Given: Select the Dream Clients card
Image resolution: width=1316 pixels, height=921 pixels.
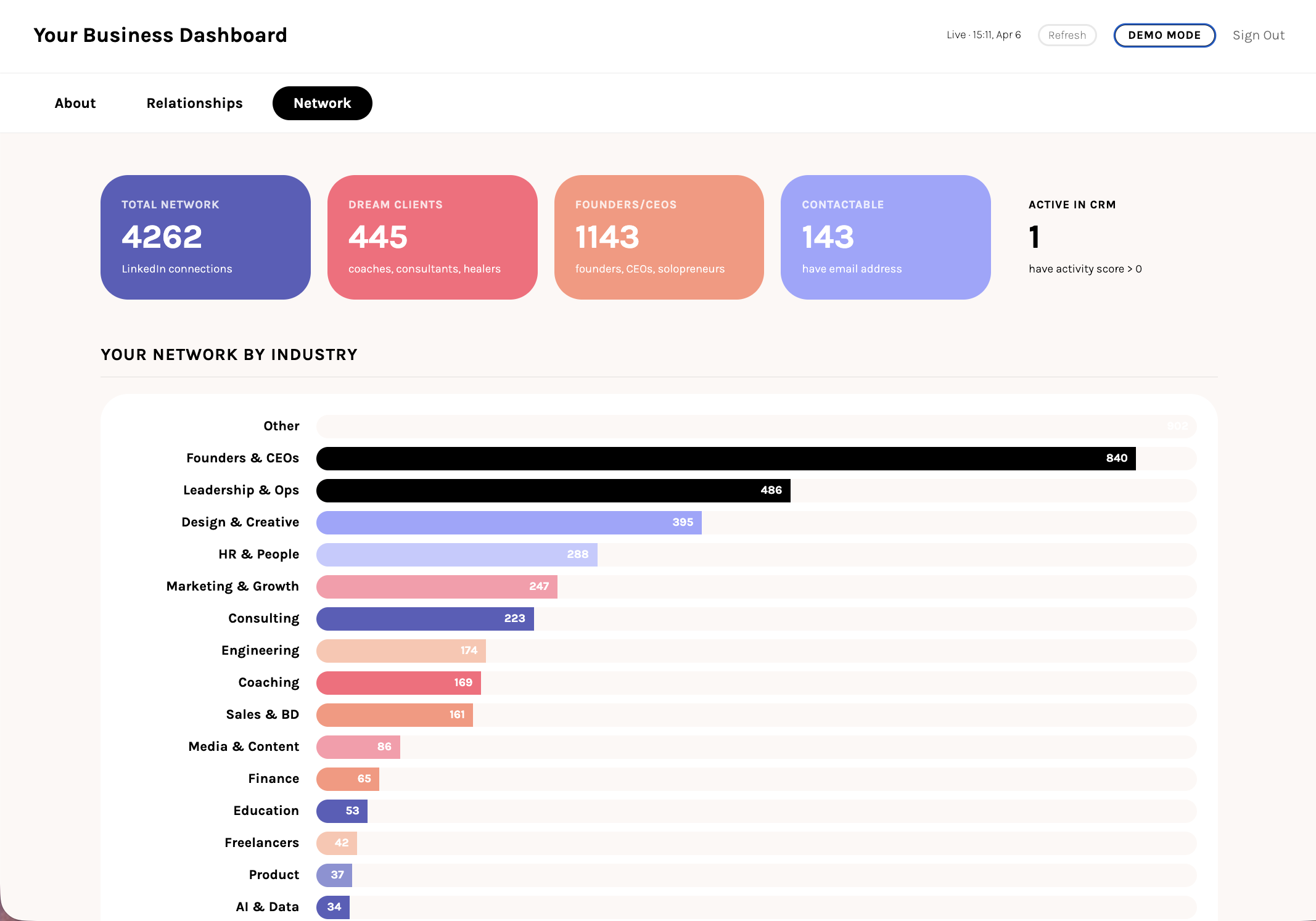Looking at the screenshot, I should click(432, 237).
